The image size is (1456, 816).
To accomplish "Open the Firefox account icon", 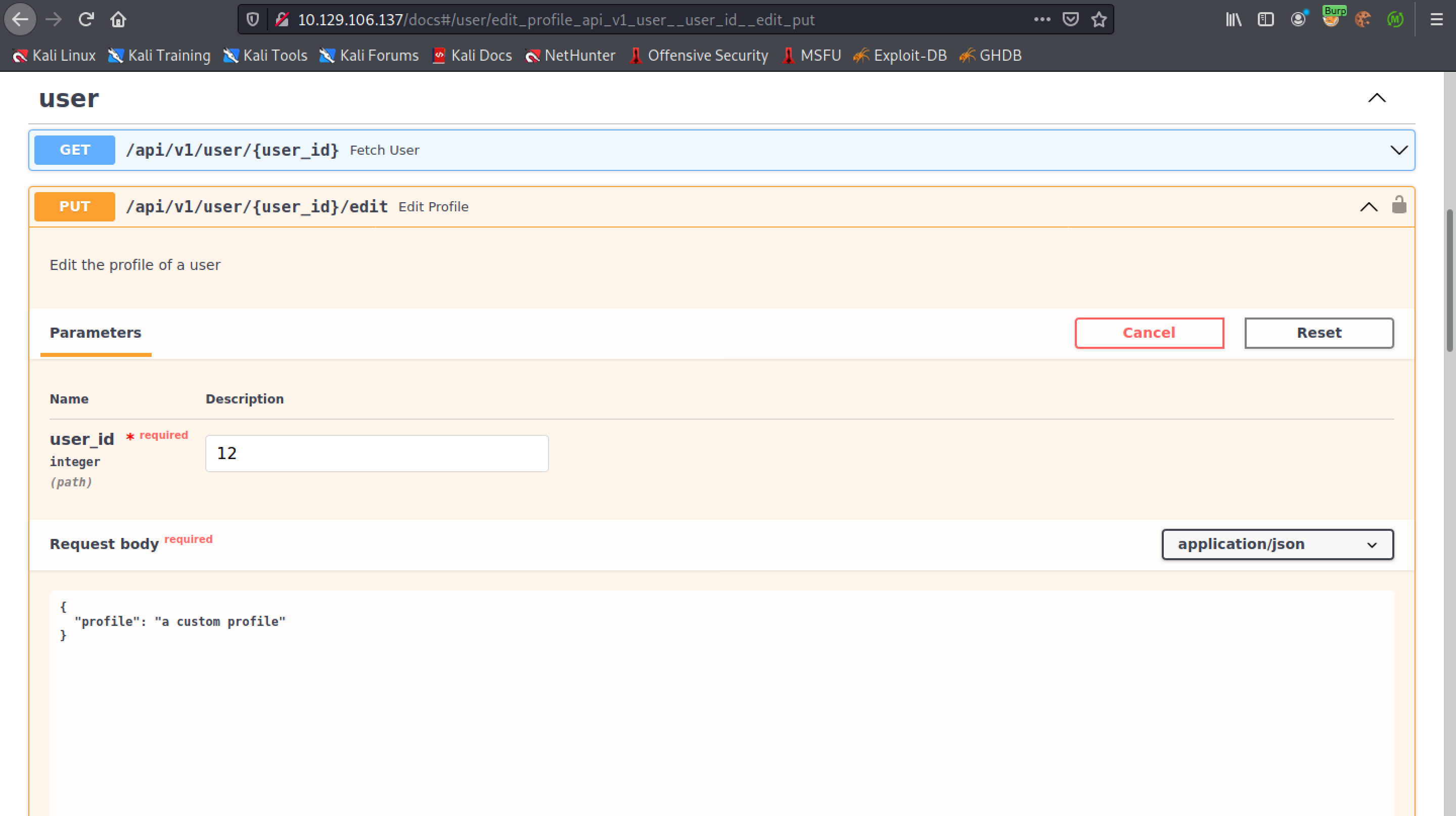I will point(1298,20).
